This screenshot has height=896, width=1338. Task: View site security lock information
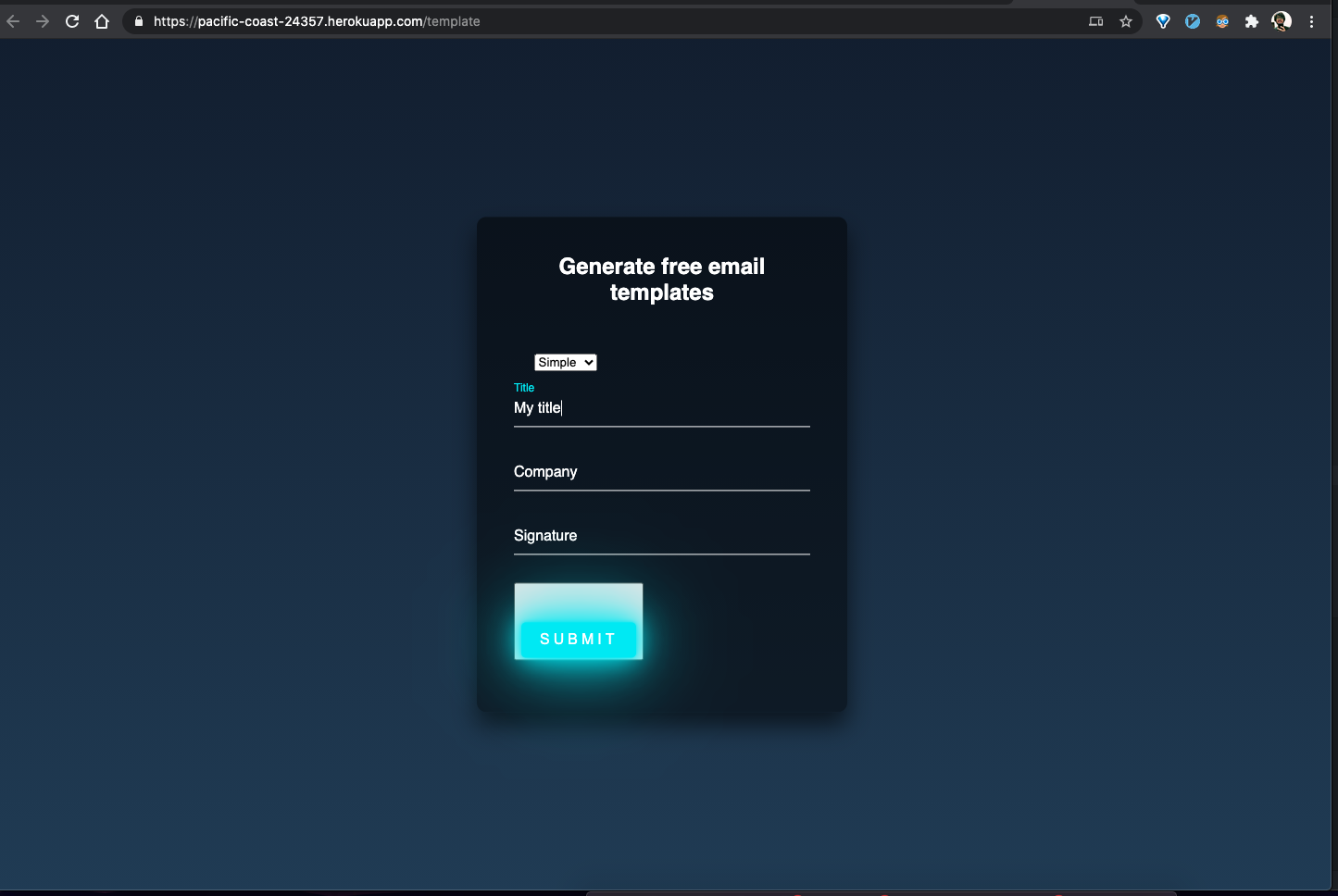pos(139,21)
